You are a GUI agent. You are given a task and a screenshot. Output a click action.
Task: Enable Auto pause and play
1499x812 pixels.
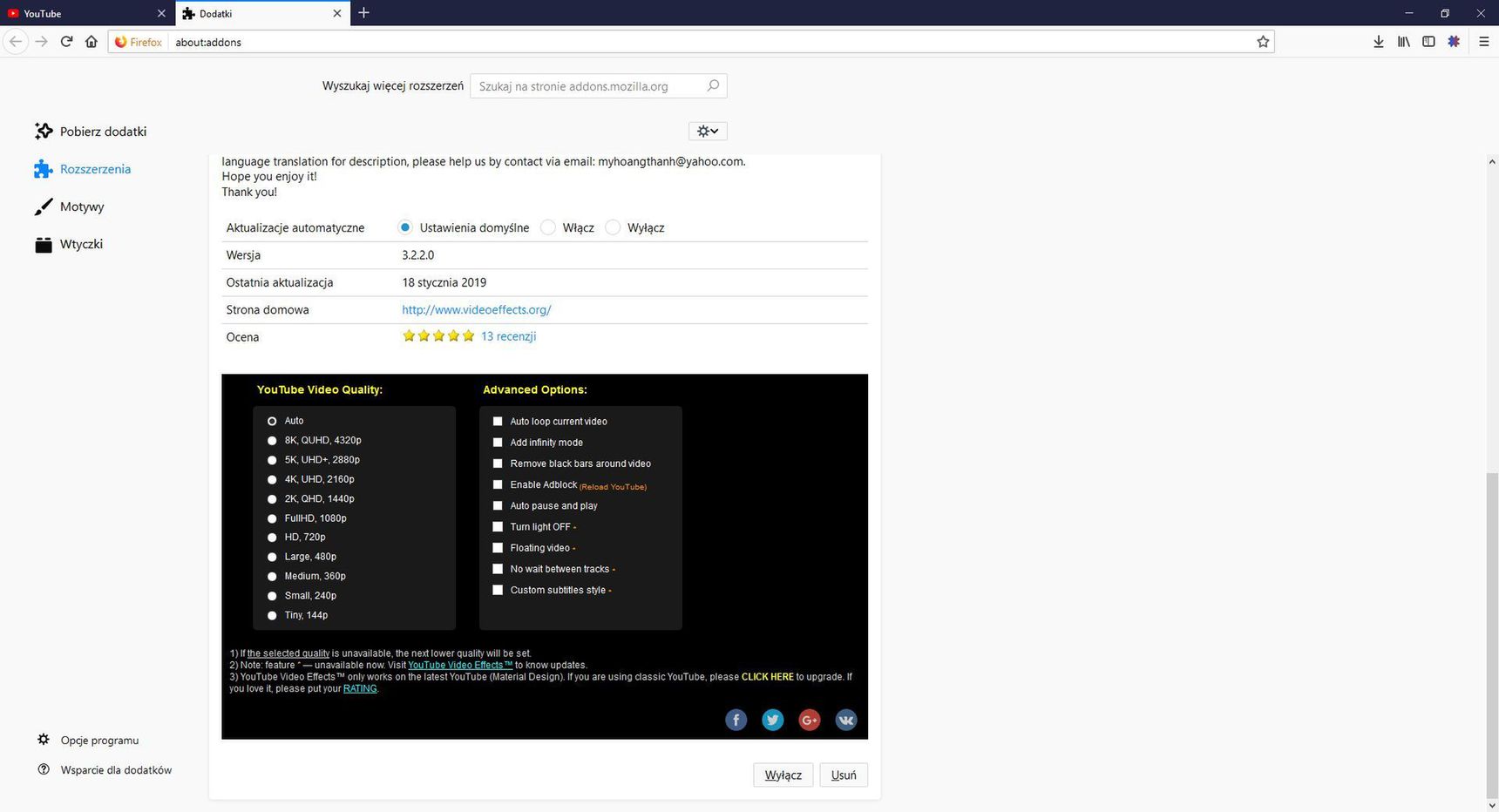(498, 505)
